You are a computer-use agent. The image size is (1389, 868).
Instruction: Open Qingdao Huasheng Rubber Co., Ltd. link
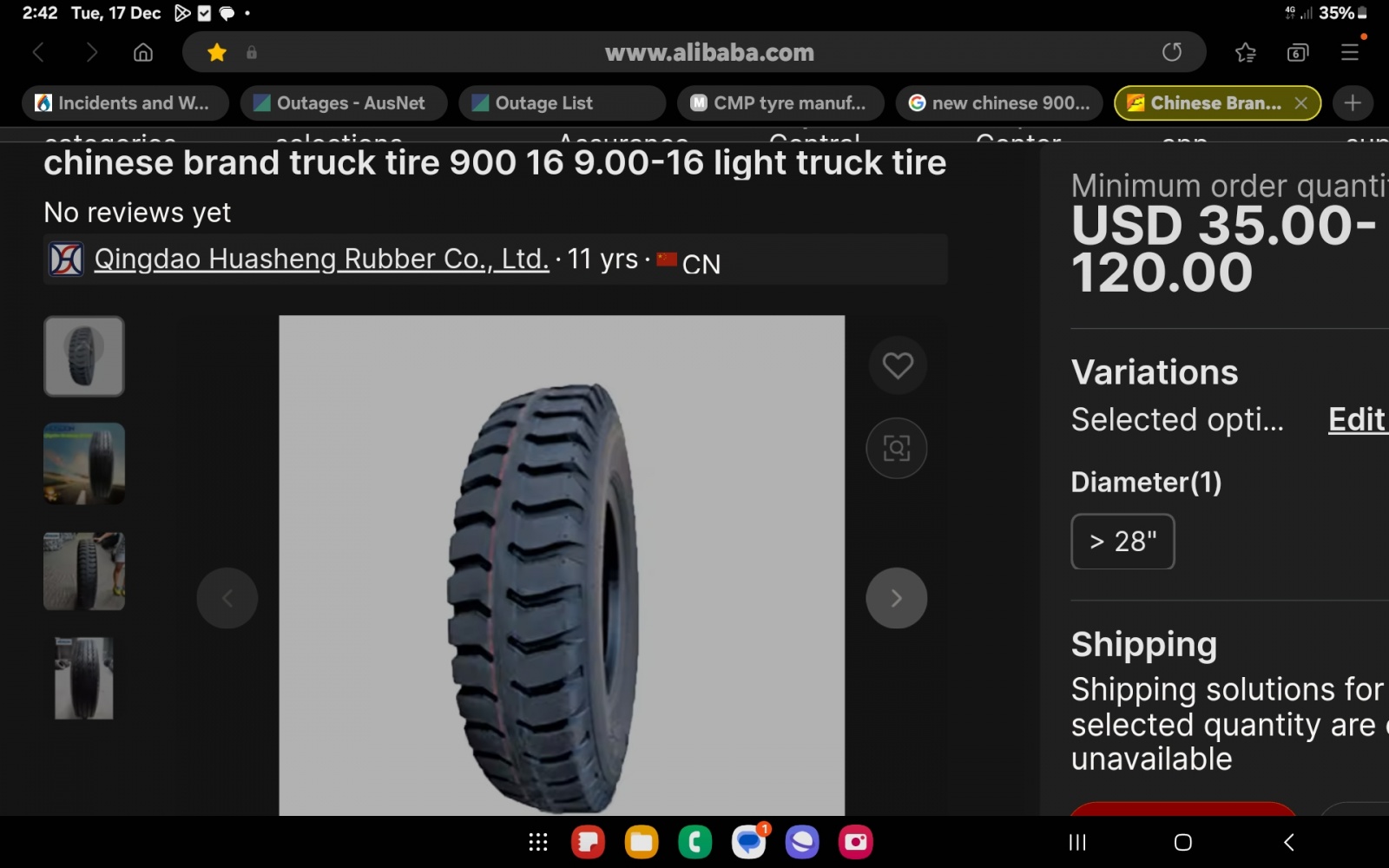coord(321,259)
